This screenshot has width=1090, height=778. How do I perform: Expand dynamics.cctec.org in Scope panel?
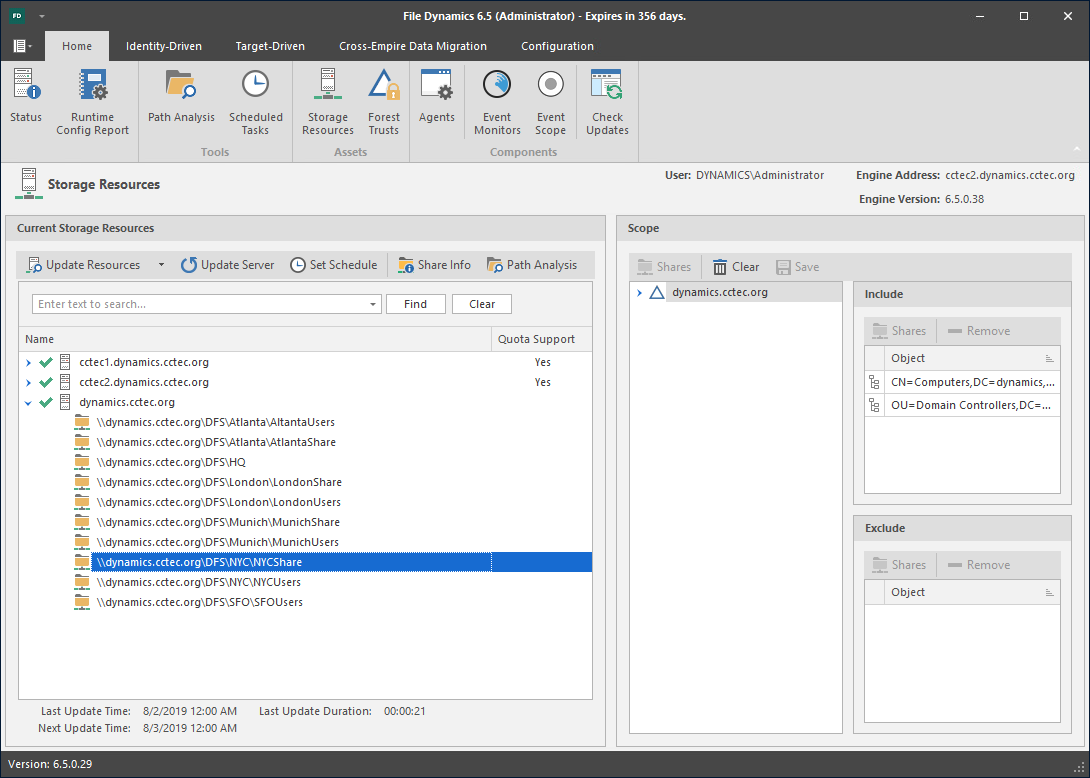(x=639, y=292)
